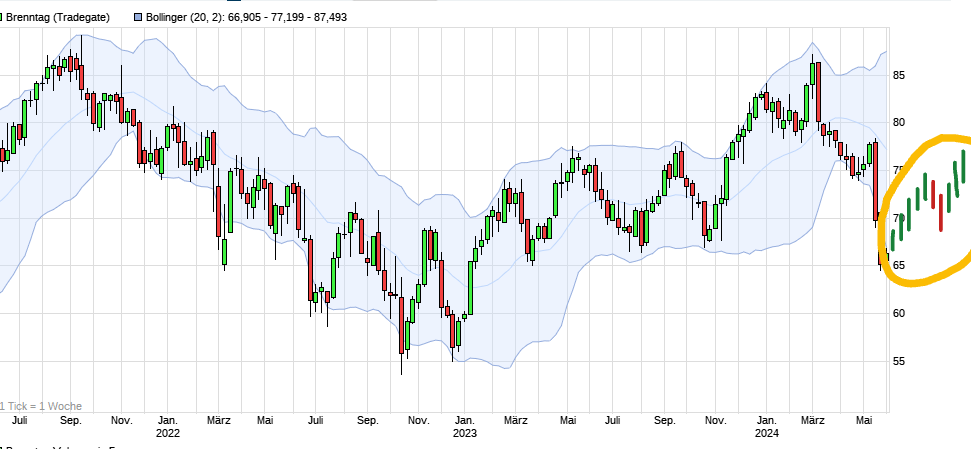Click the blue Bollinger legend color swatch
This screenshot has height=449, width=971.
click(139, 17)
